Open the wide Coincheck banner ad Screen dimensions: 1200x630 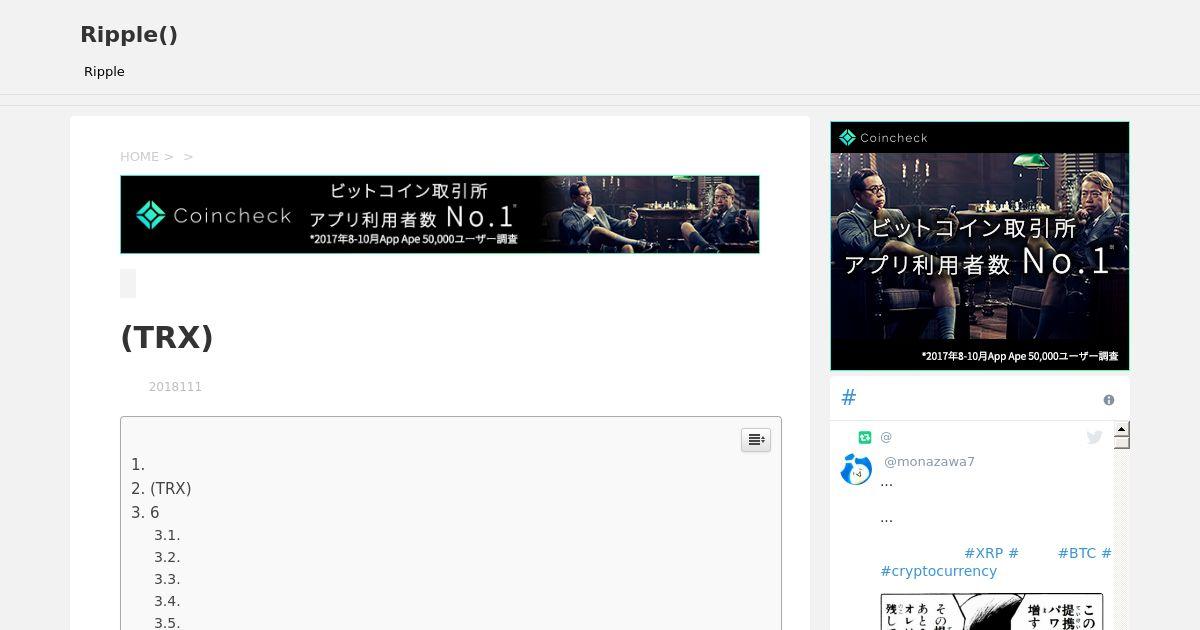[x=440, y=214]
